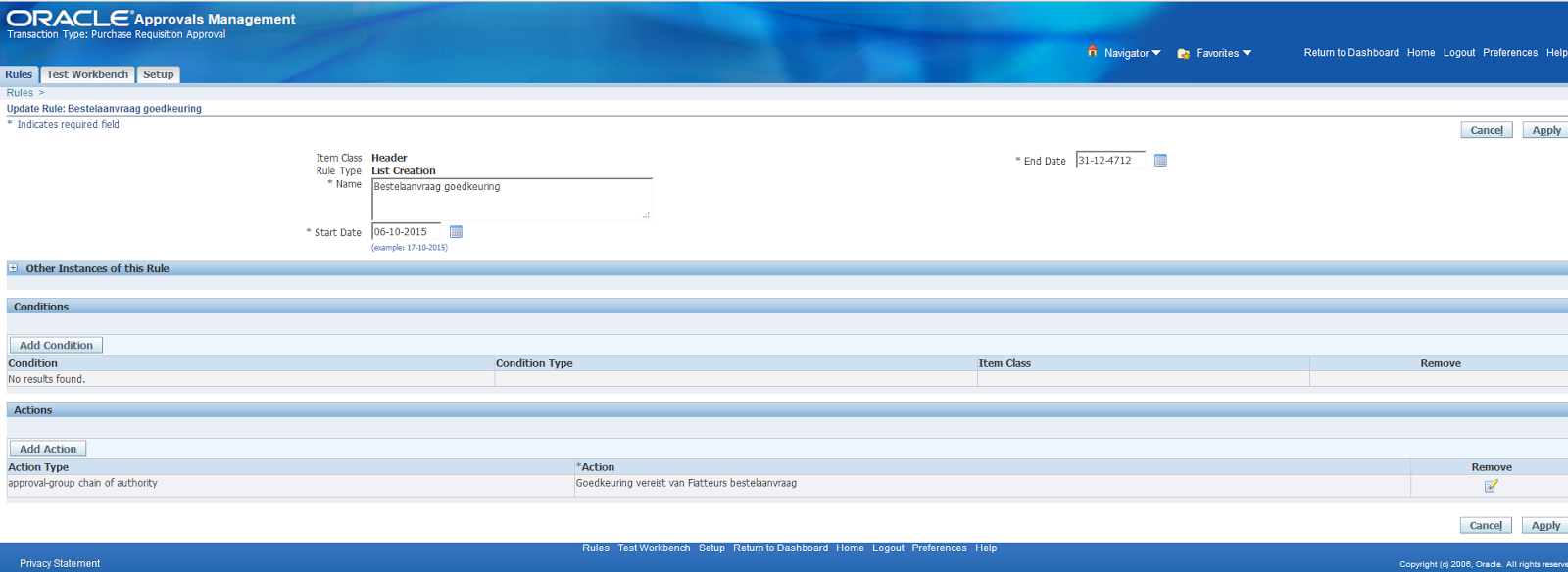Open Help in the header
The image size is (1568, 572).
tap(1557, 53)
